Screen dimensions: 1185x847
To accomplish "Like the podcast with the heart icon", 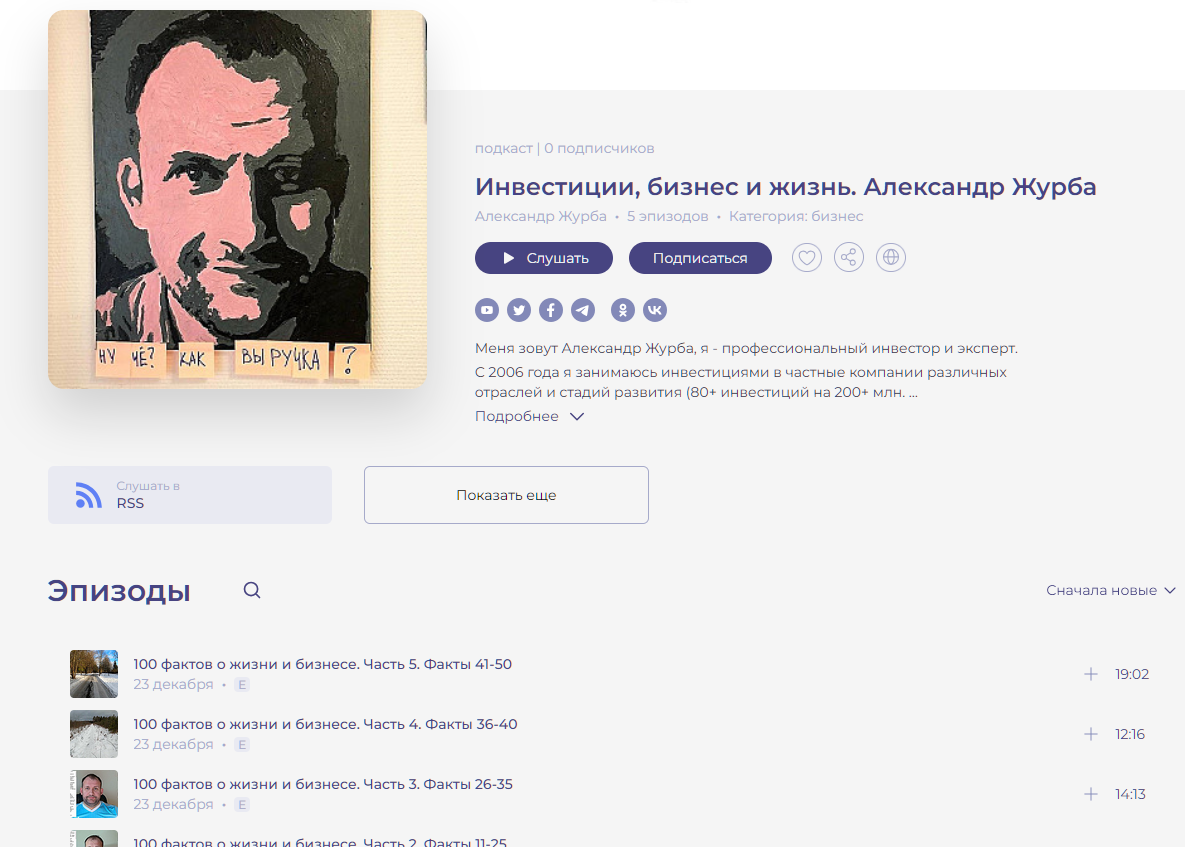I will point(807,258).
